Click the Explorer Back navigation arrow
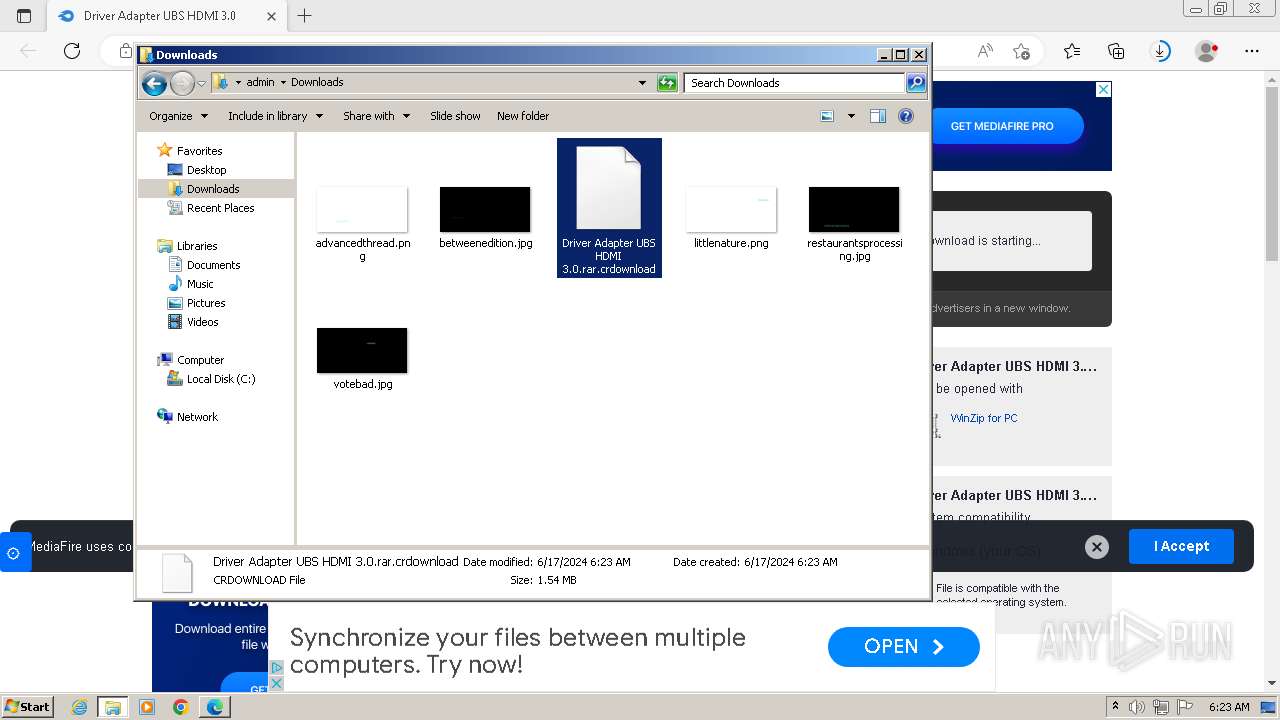The image size is (1280, 720). 154,83
